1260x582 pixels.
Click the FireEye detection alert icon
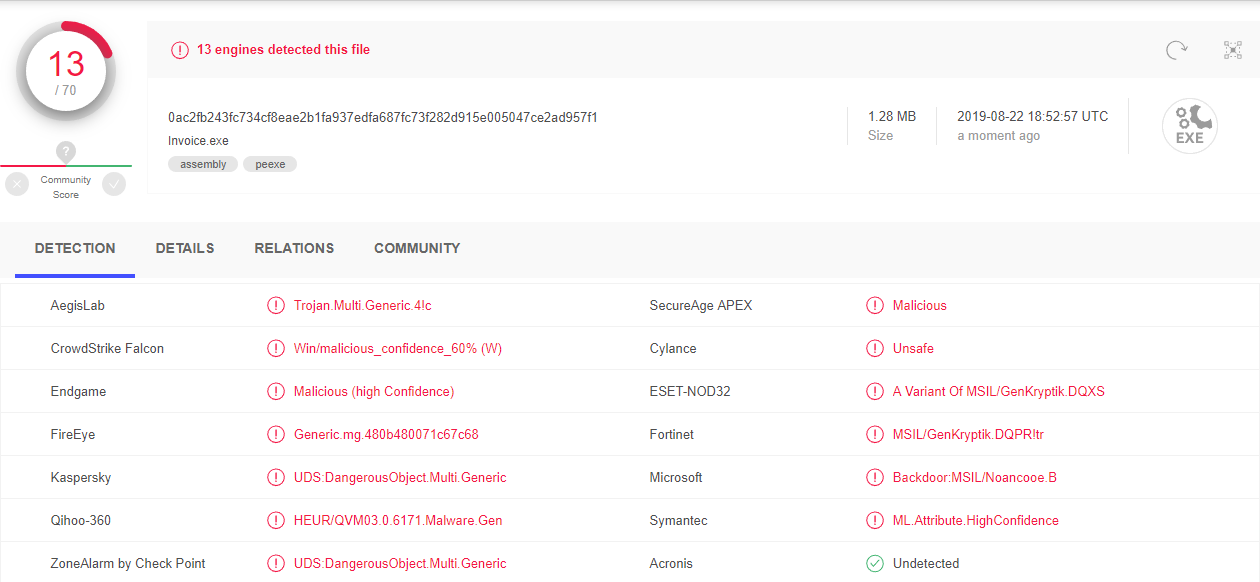click(x=276, y=435)
